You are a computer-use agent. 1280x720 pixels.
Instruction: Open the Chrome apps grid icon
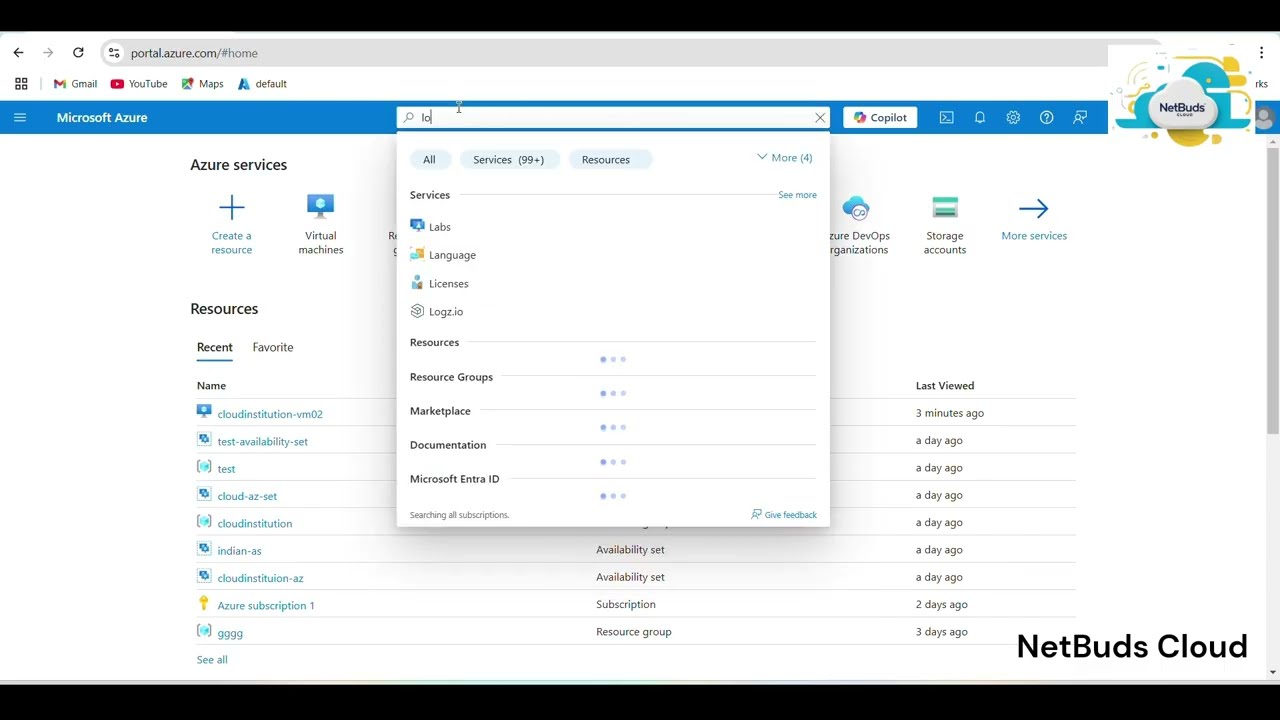(x=21, y=84)
